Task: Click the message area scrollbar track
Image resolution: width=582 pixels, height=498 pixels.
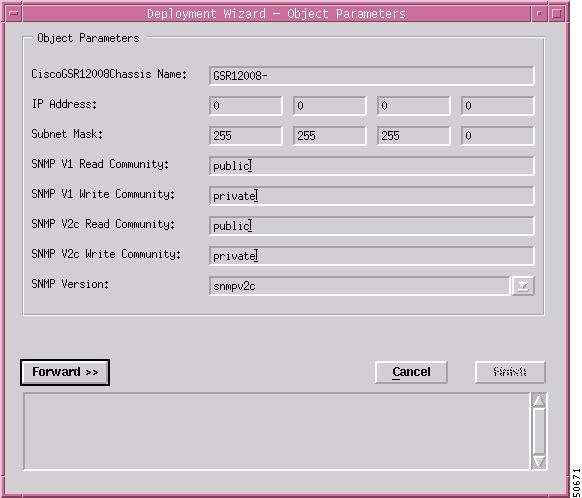Action: [x=539, y=431]
